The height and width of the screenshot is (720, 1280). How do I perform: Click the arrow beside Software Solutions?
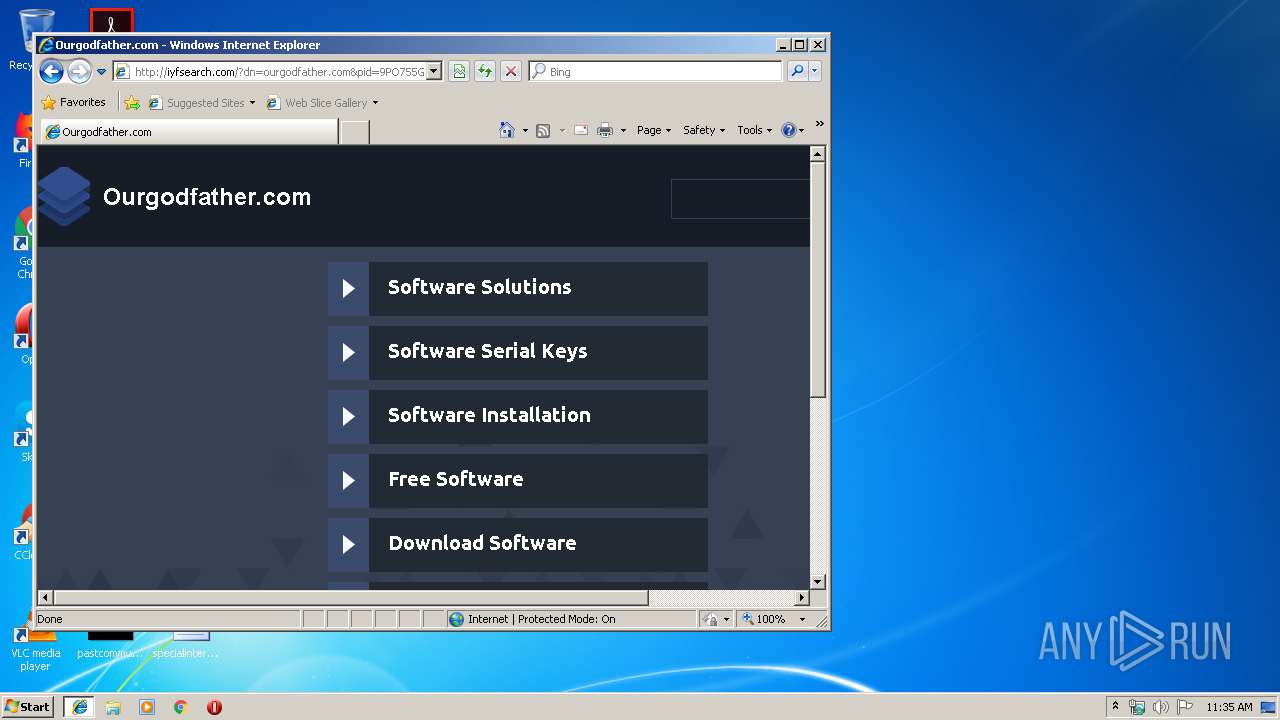click(x=348, y=288)
